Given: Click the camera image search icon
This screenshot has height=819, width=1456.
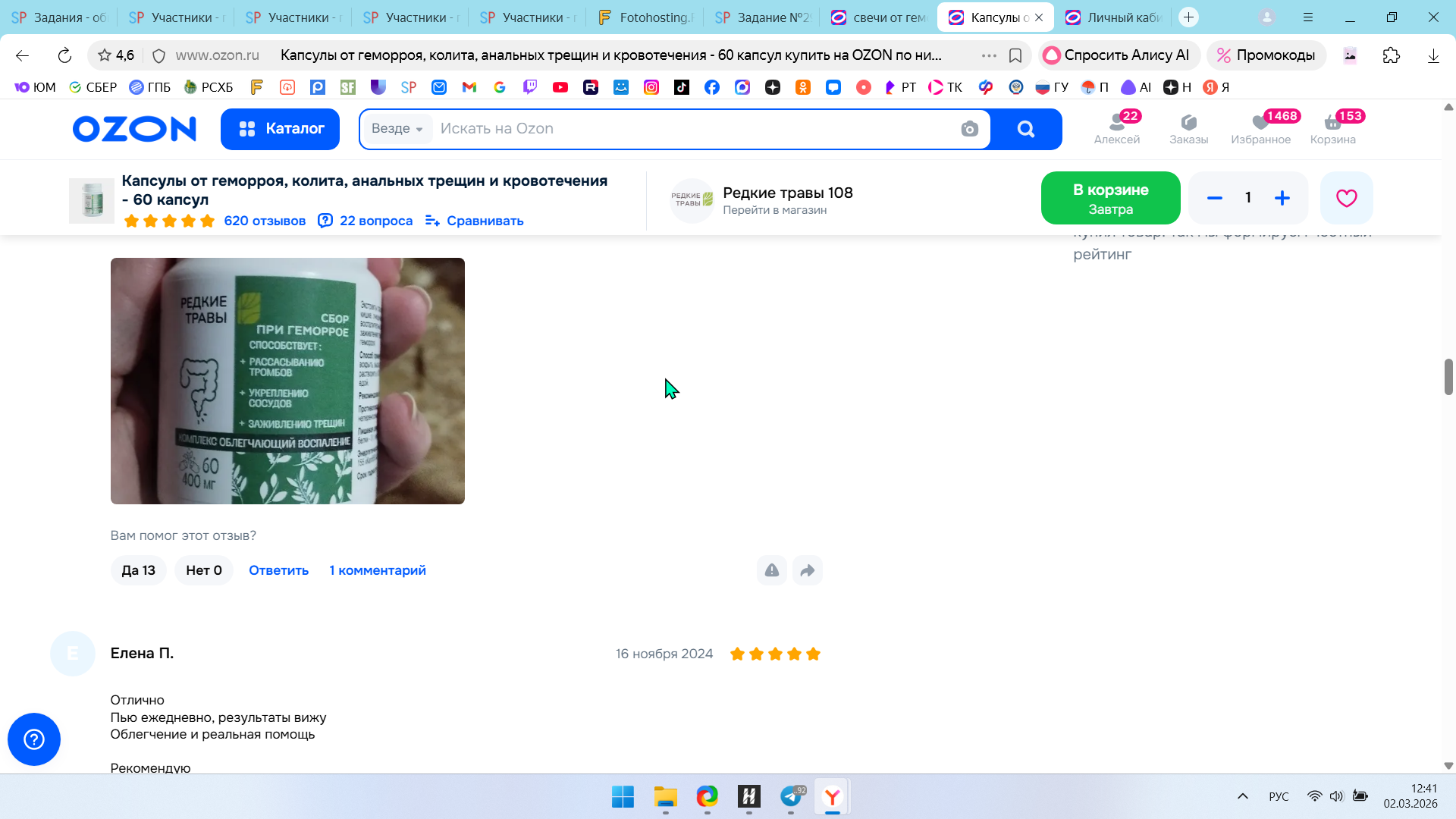Looking at the screenshot, I should pos(969,129).
